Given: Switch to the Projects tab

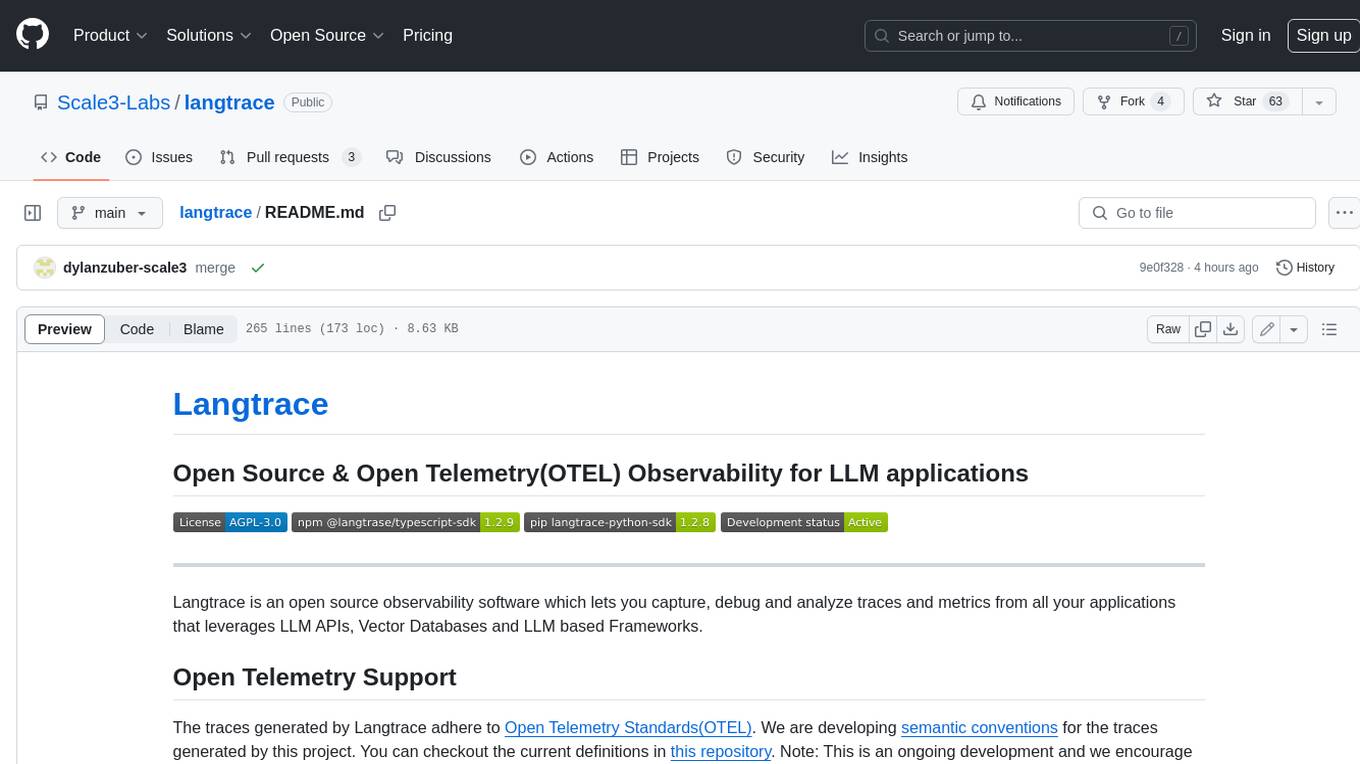Looking at the screenshot, I should 660,157.
